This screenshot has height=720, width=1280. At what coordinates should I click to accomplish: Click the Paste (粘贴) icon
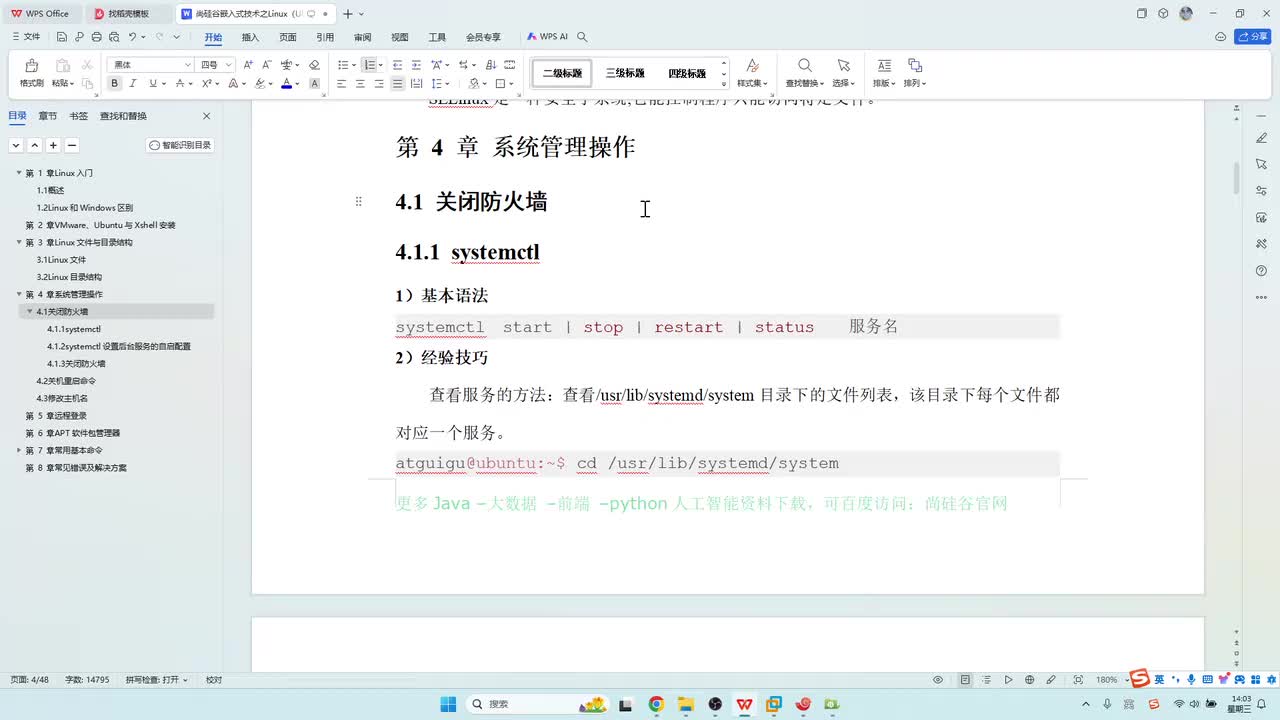pos(62,66)
